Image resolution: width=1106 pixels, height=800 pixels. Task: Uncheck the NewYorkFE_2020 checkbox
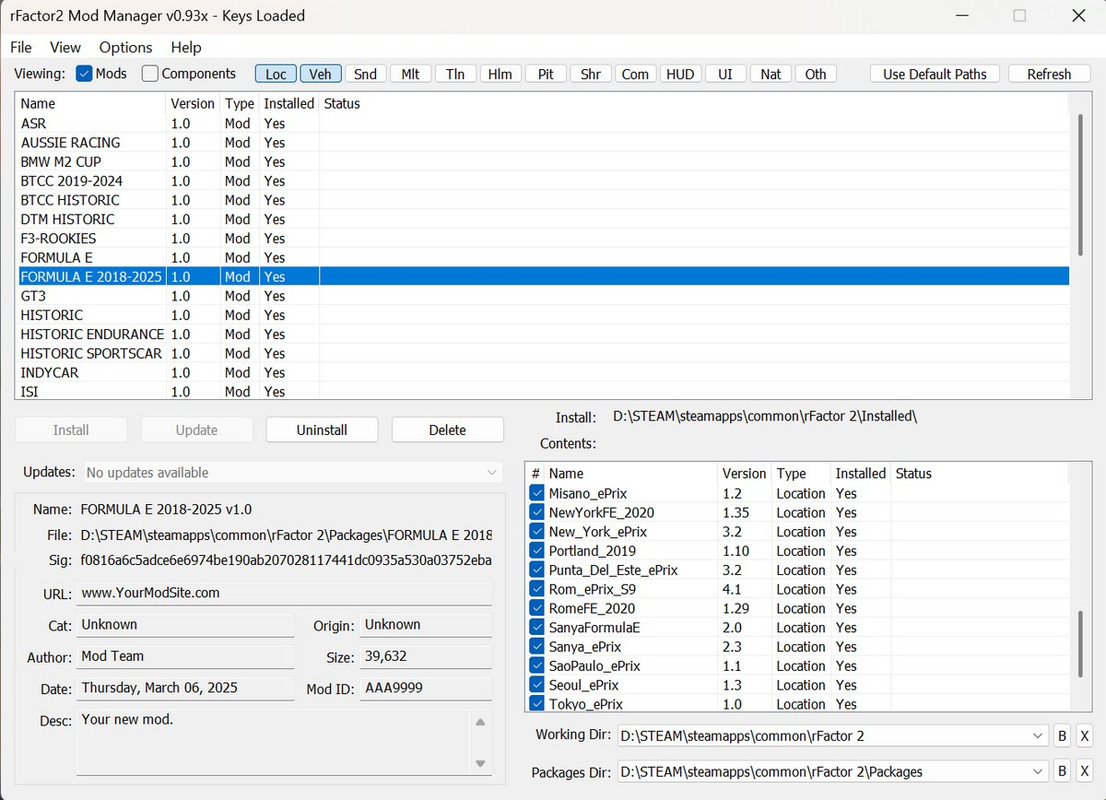537,512
